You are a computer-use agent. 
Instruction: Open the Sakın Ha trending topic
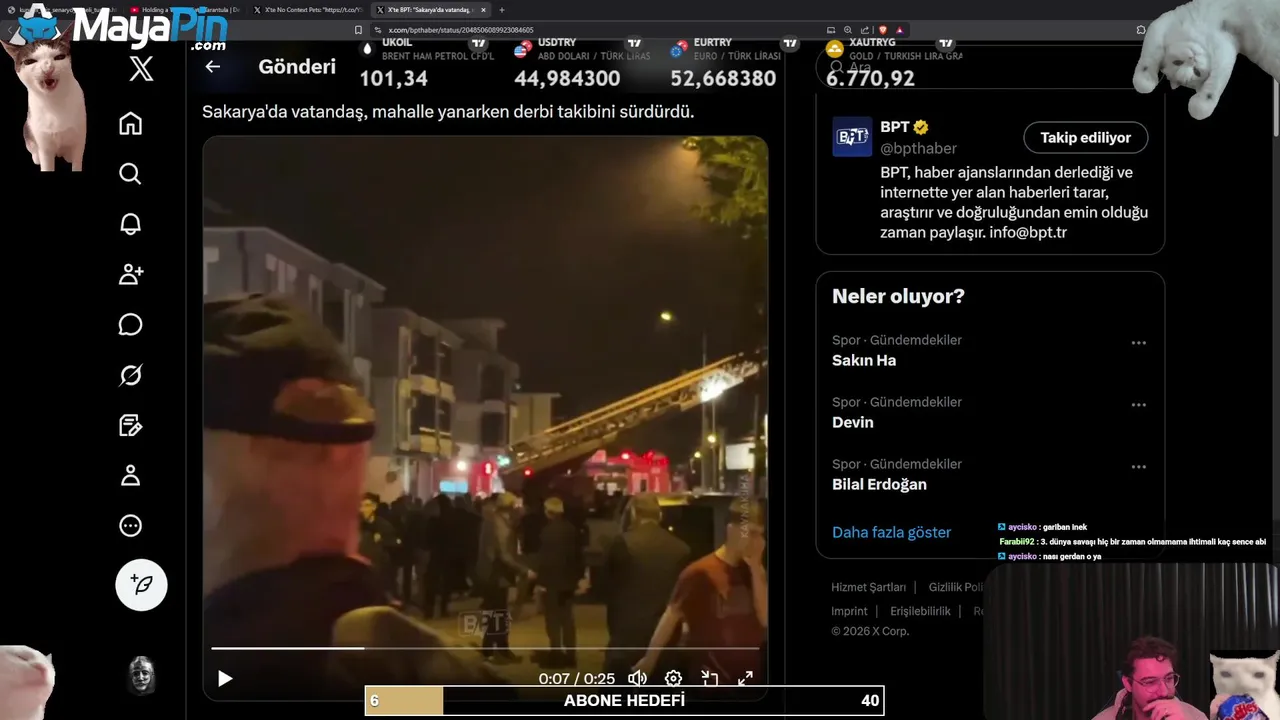coord(864,360)
